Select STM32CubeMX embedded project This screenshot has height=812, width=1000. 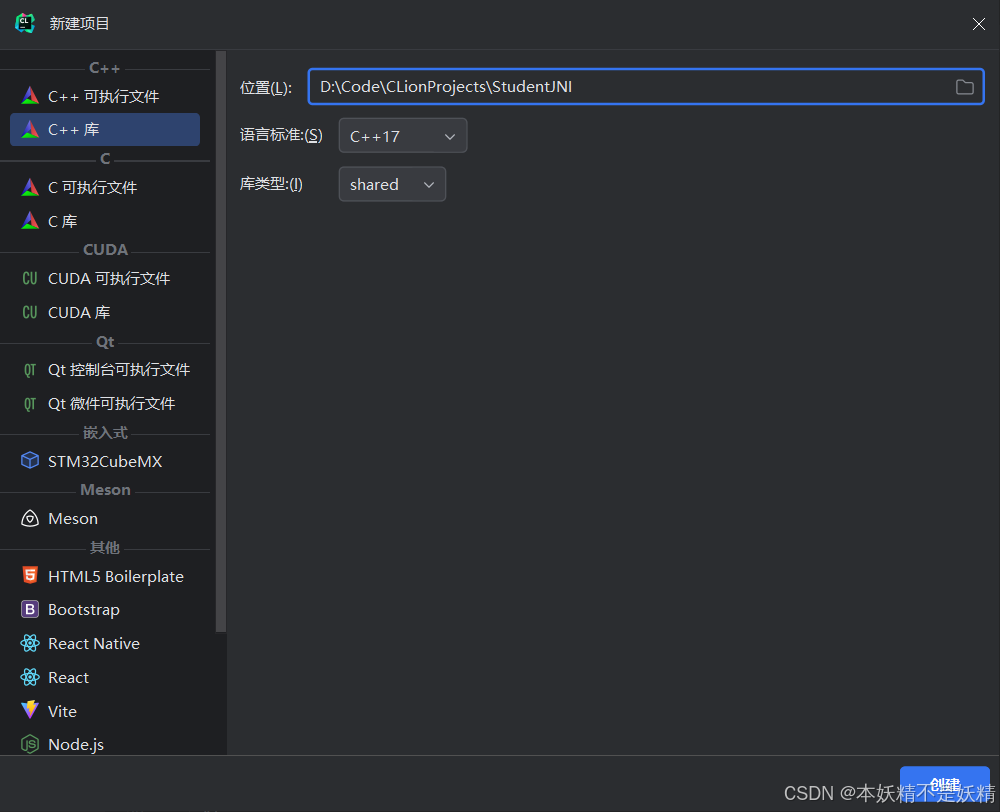click(x=105, y=461)
